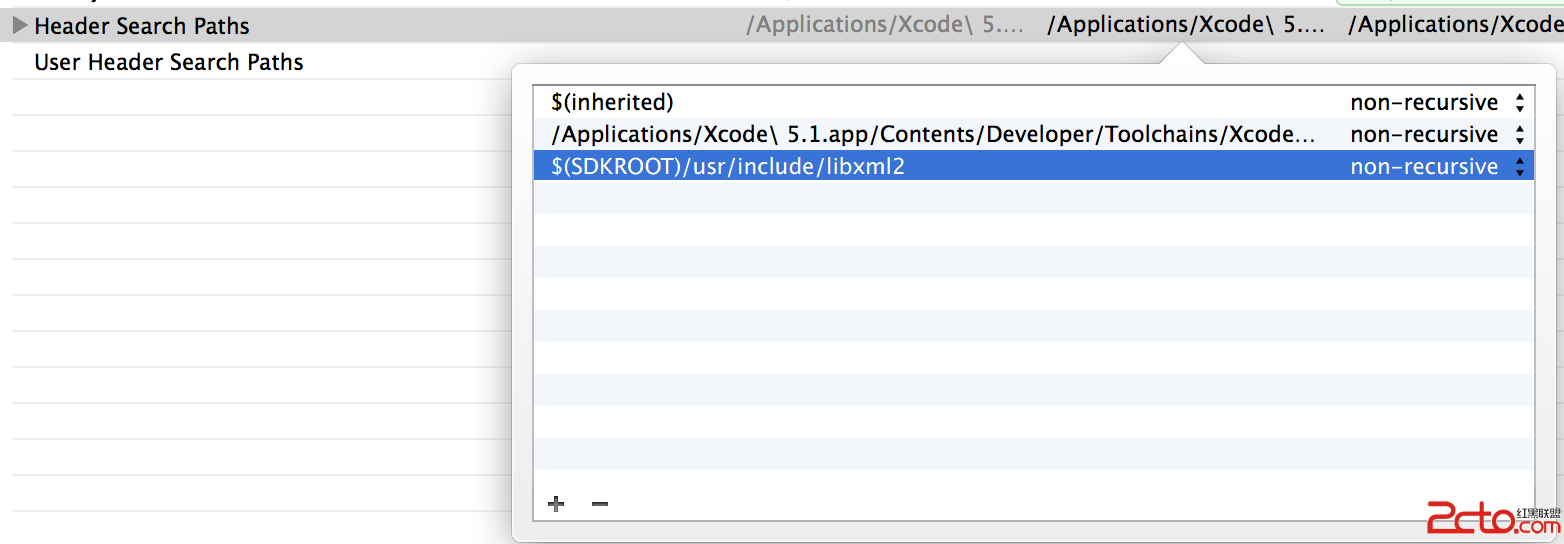
Task: Select the $(inherited) path entry
Action: [x=612, y=102]
